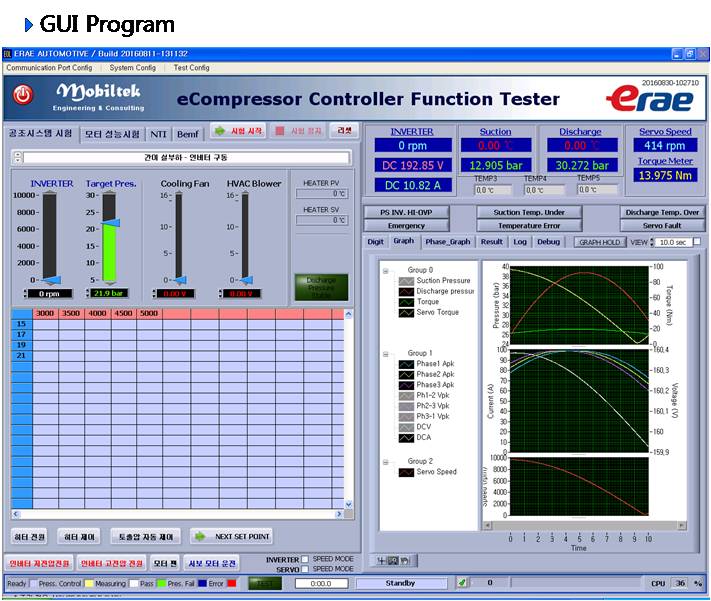Toggle the 인버터 고전압 전원 button
The image size is (711, 601).
tap(112, 563)
